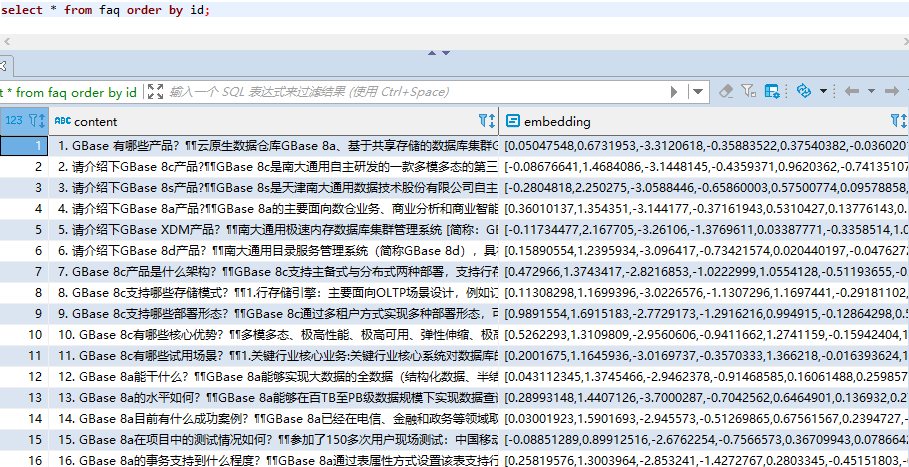Click embedding cell starting with [0.472966
This screenshot has width=909, height=467.
[x=704, y=272]
